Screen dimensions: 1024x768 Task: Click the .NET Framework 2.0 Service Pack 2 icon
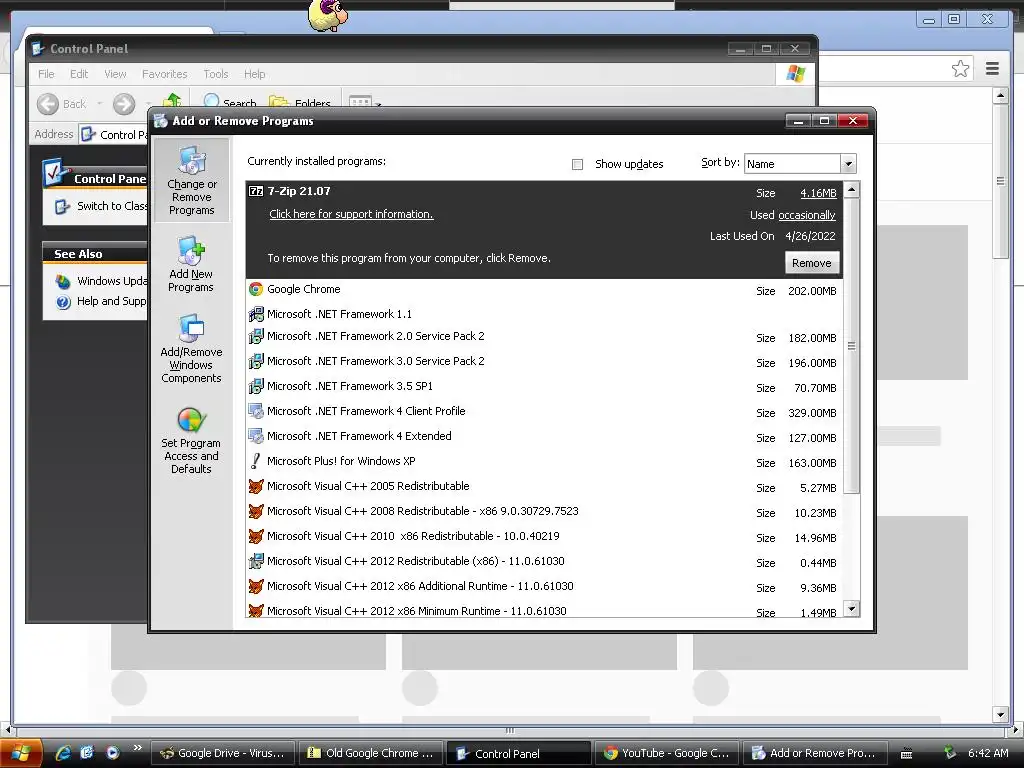256,336
